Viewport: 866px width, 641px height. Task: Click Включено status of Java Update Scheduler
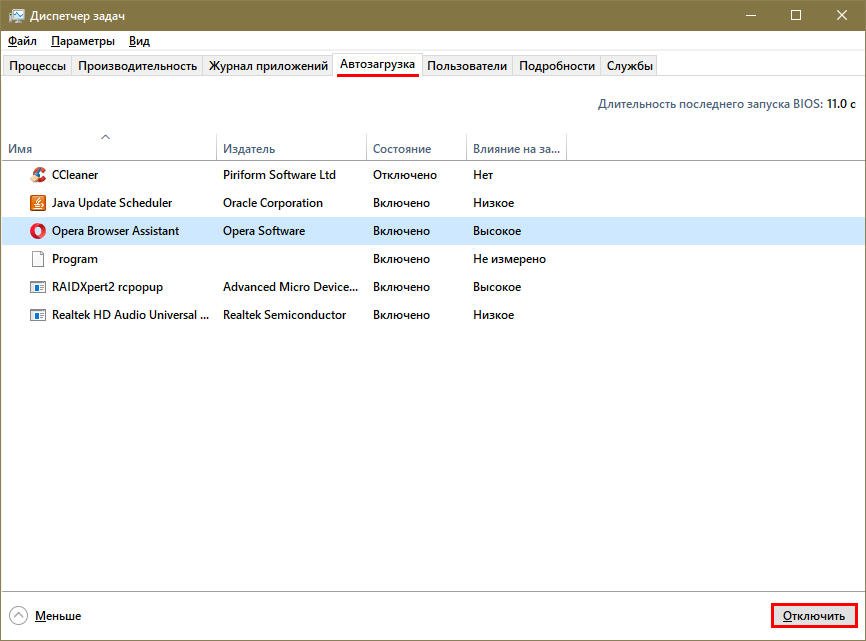(401, 203)
